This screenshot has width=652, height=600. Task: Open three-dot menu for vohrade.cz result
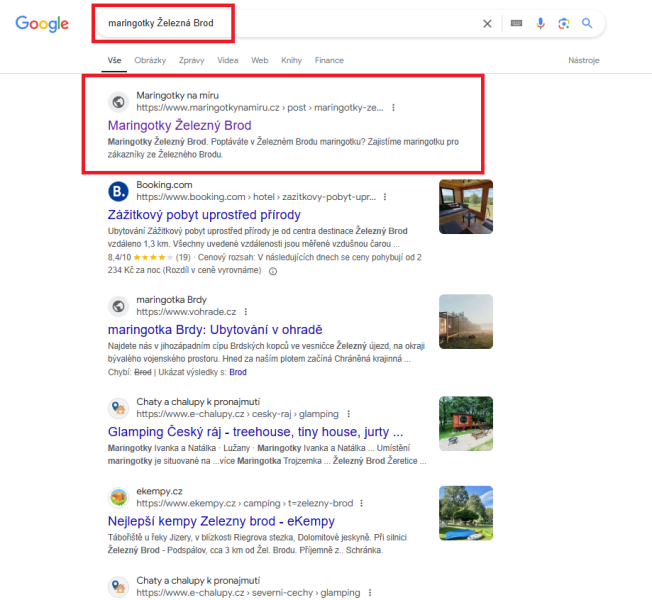246,312
